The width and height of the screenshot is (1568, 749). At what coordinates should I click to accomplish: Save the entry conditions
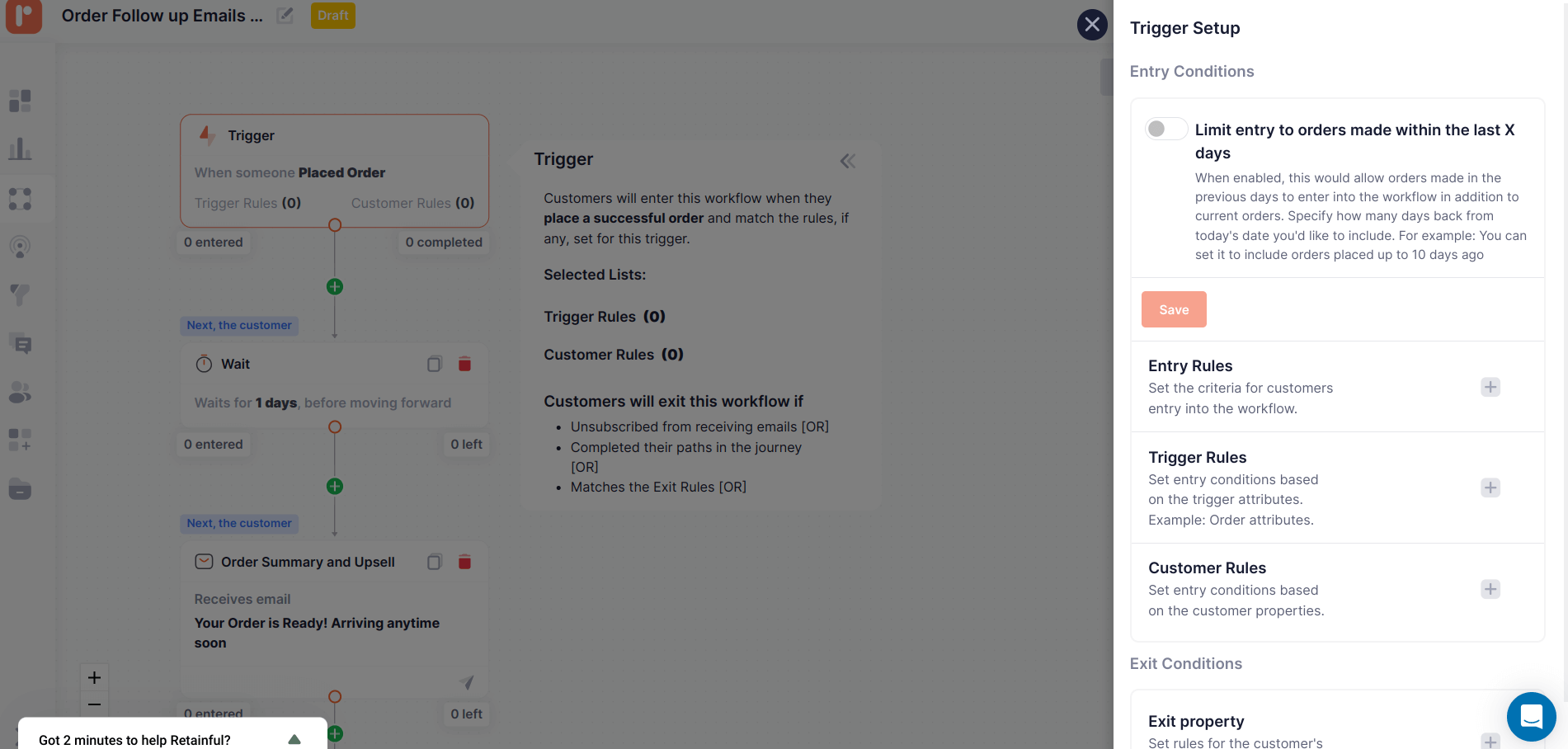point(1174,309)
